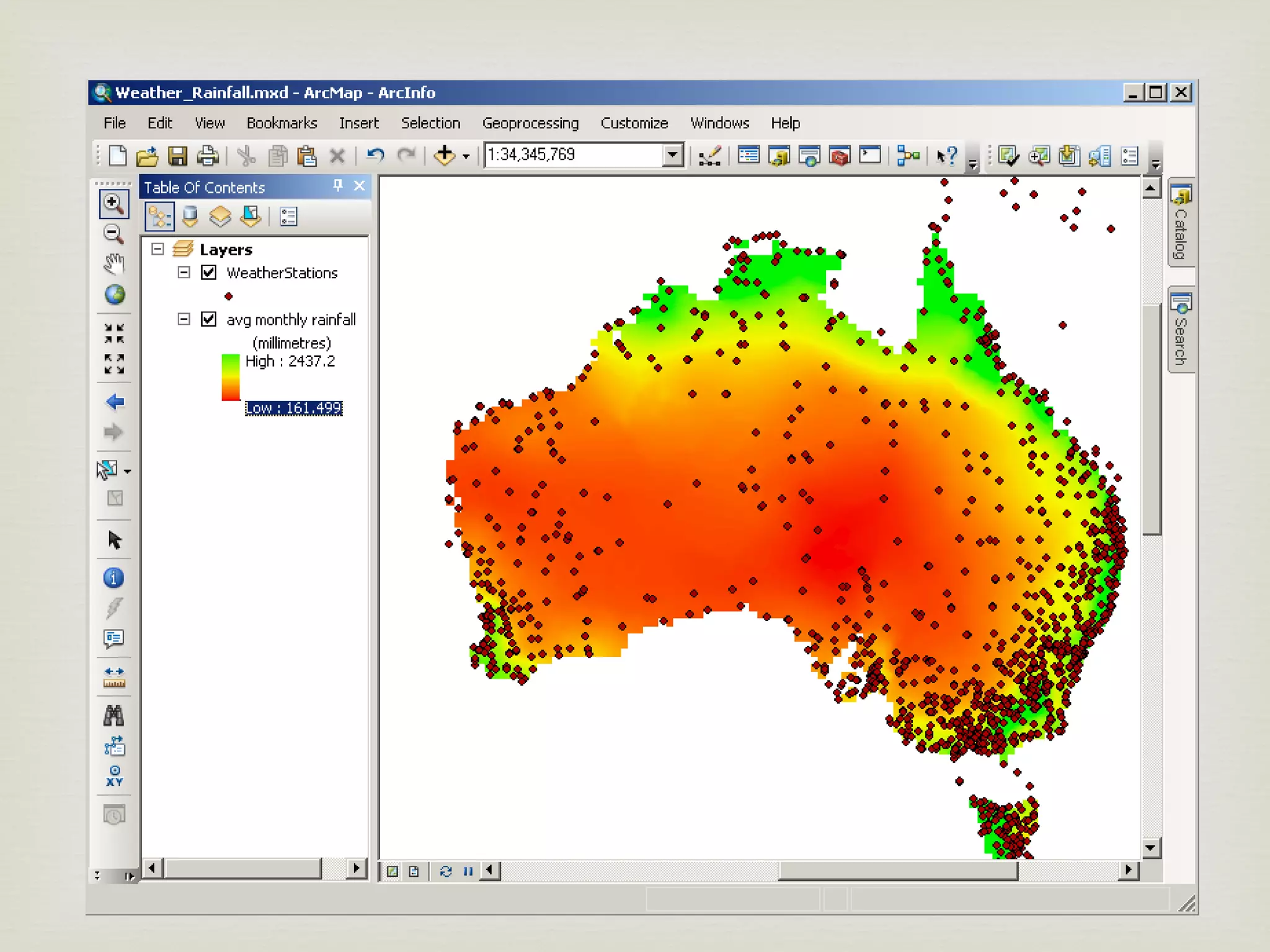This screenshot has width=1270, height=952.
Task: Go back to previous extent arrow
Action: coord(114,402)
